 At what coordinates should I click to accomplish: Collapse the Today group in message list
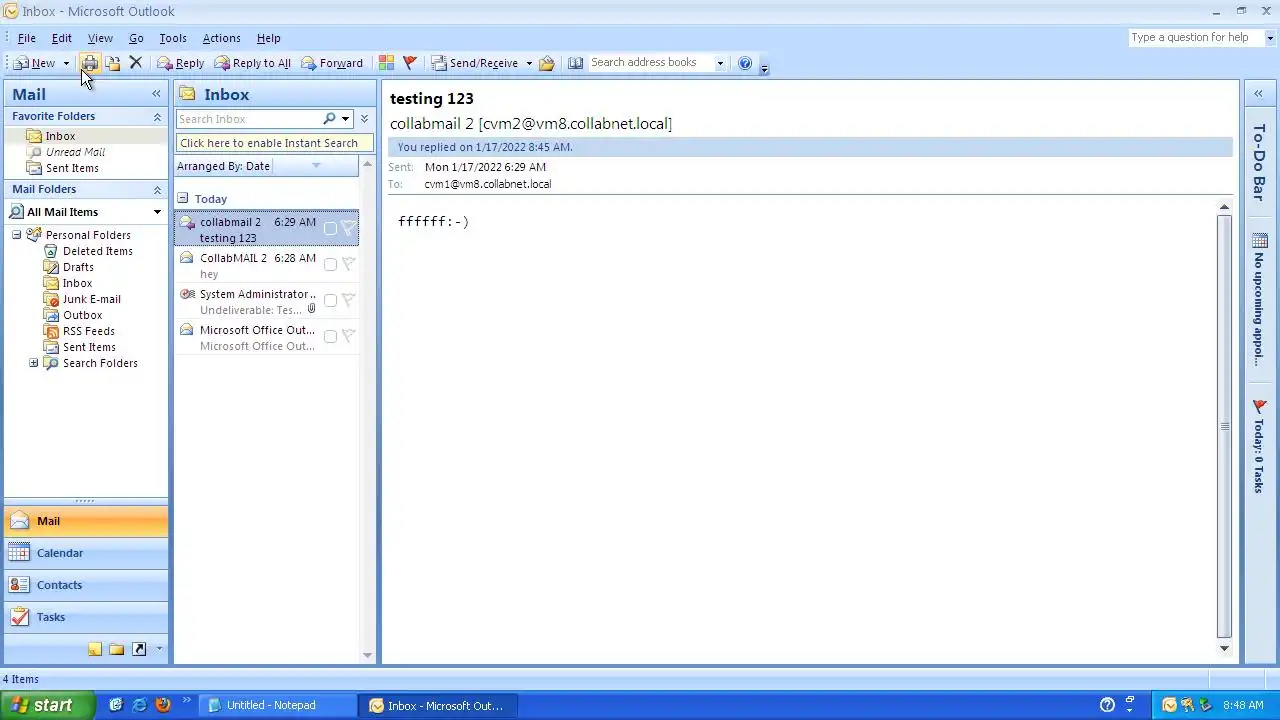183,198
